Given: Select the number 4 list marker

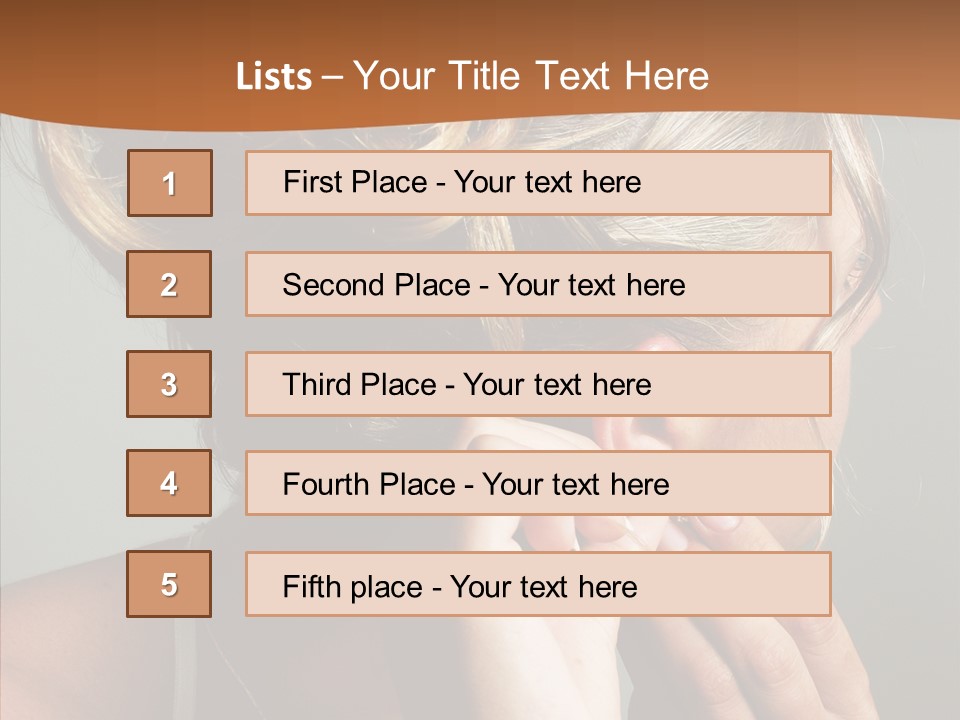Looking at the screenshot, I should click(x=169, y=483).
